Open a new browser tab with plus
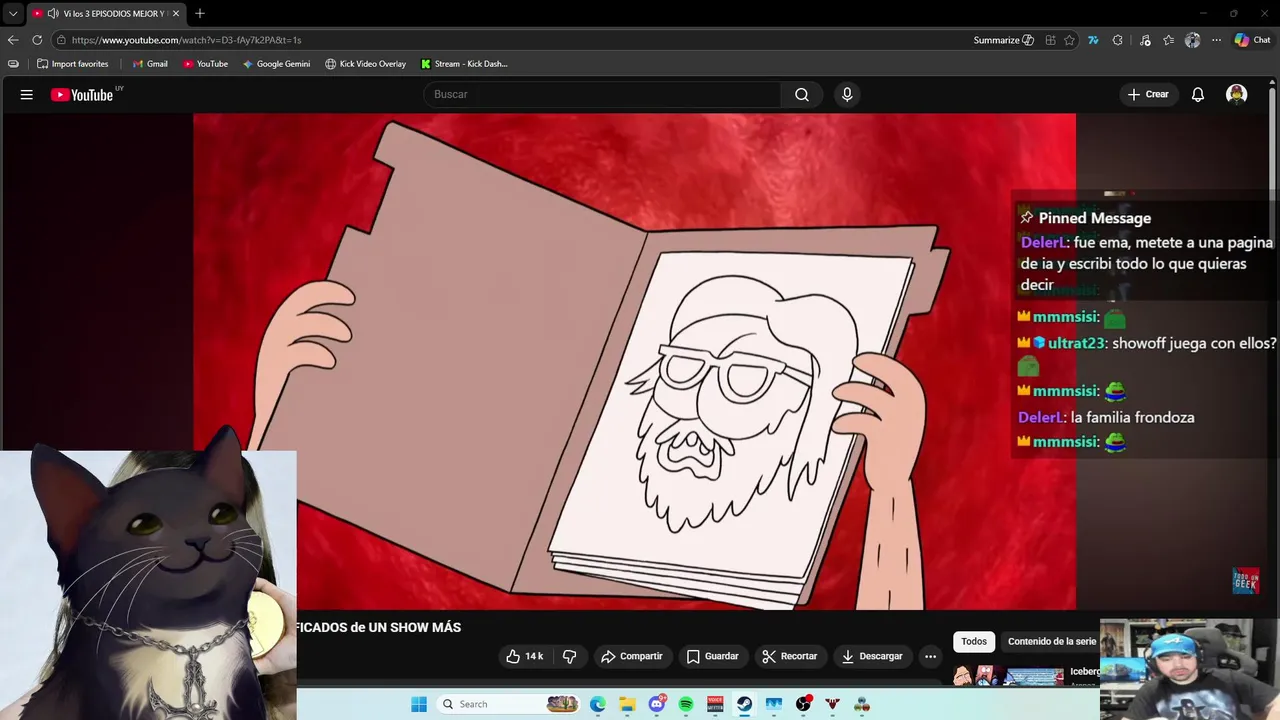The image size is (1280, 720). pos(200,13)
